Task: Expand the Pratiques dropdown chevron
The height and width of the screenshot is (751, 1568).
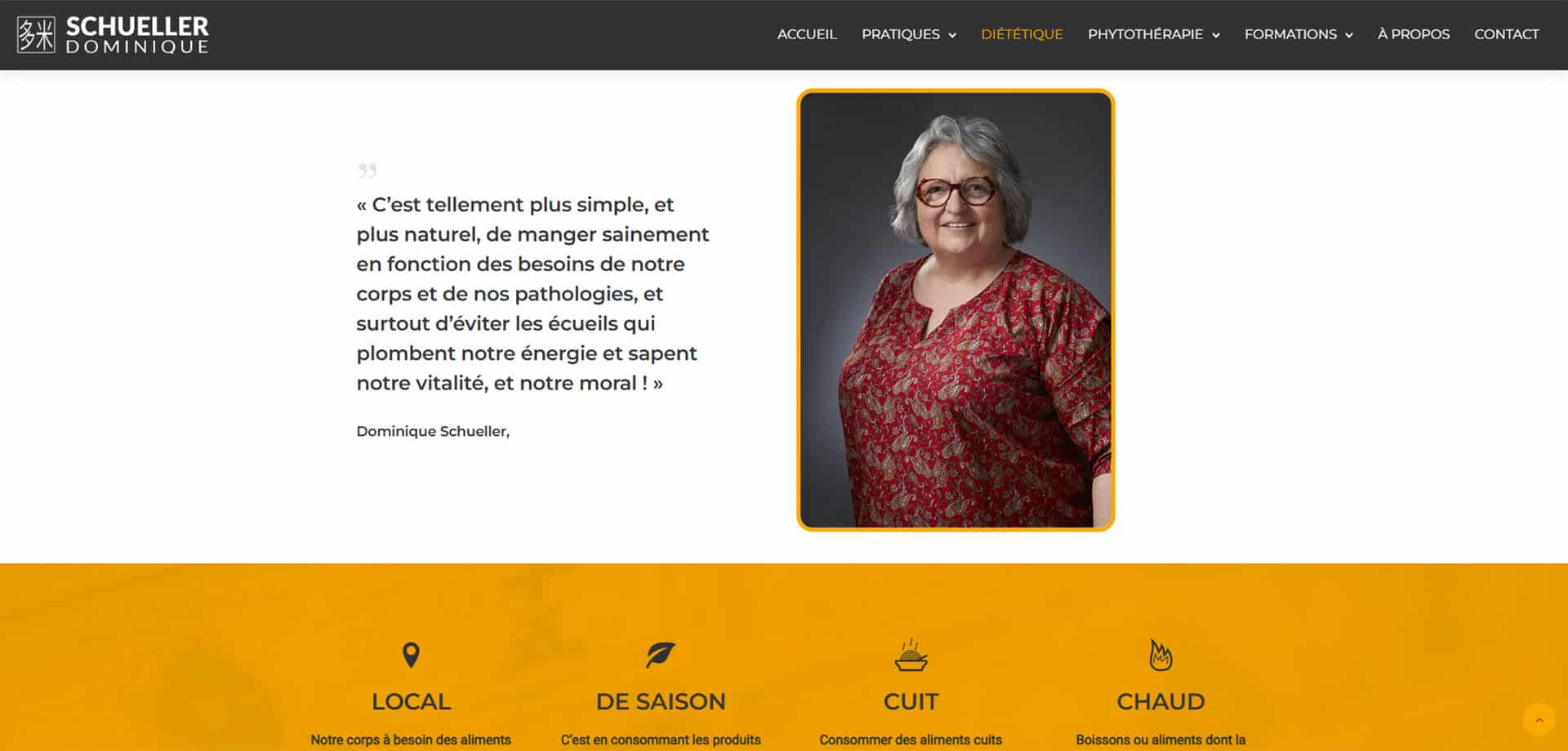Action: (x=952, y=35)
